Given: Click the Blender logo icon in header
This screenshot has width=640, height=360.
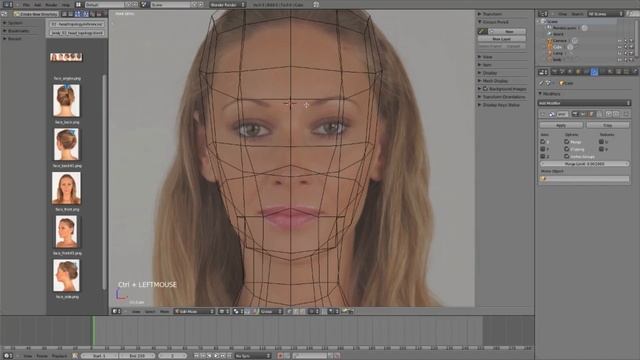Looking at the screenshot, I should (316, 4).
